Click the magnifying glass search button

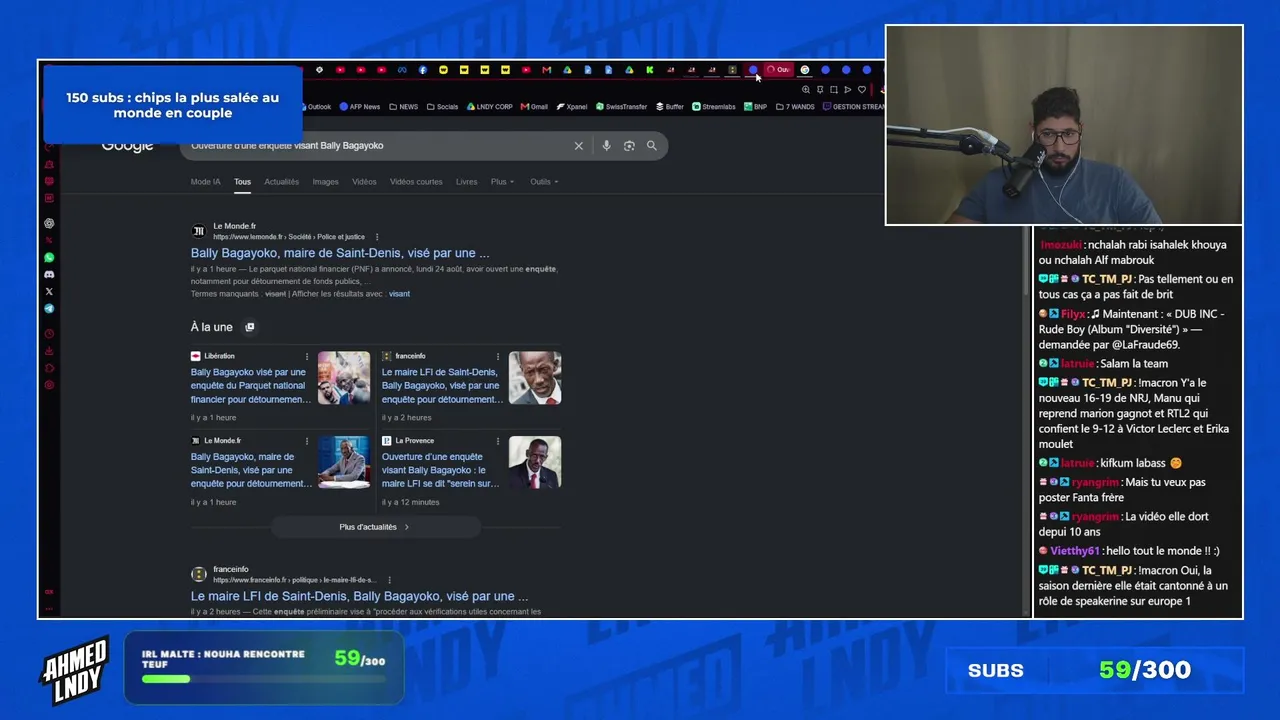652,146
